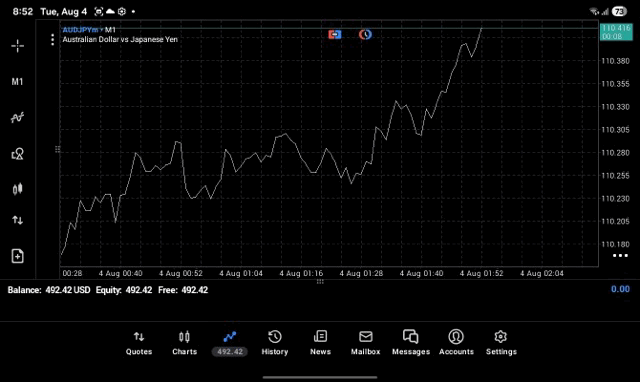
Task: Open the Settings tab
Action: [x=501, y=343]
